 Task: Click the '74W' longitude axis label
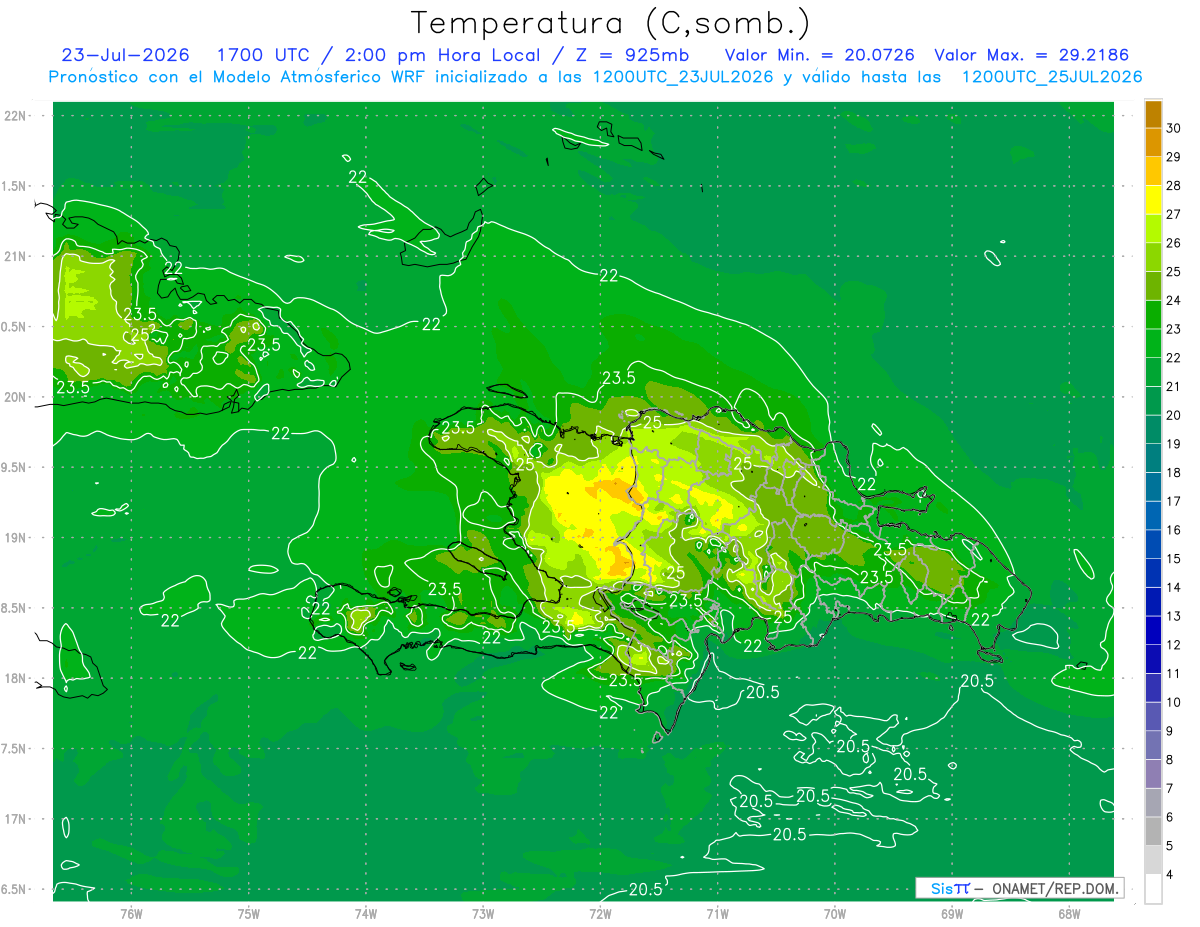(x=366, y=913)
